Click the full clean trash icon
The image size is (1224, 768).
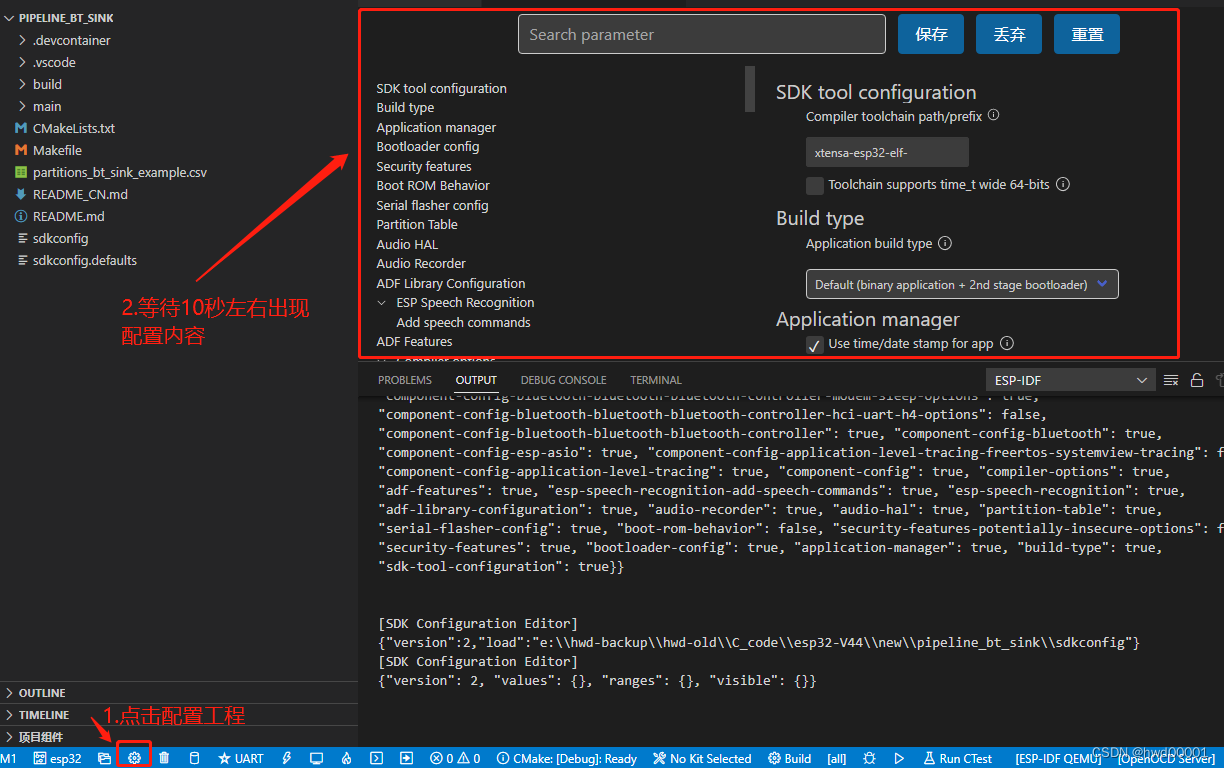164,758
